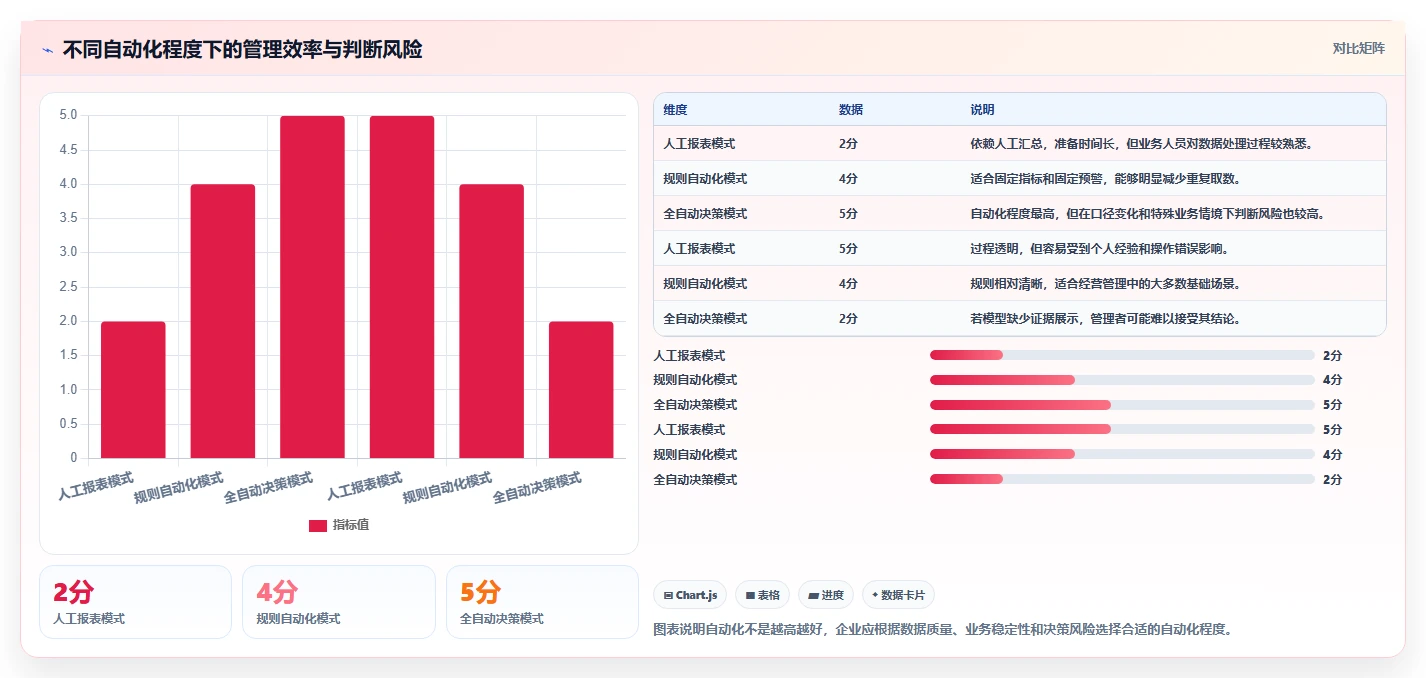Click the Chart.js tag chip
The height and width of the screenshot is (678, 1426).
[x=690, y=595]
